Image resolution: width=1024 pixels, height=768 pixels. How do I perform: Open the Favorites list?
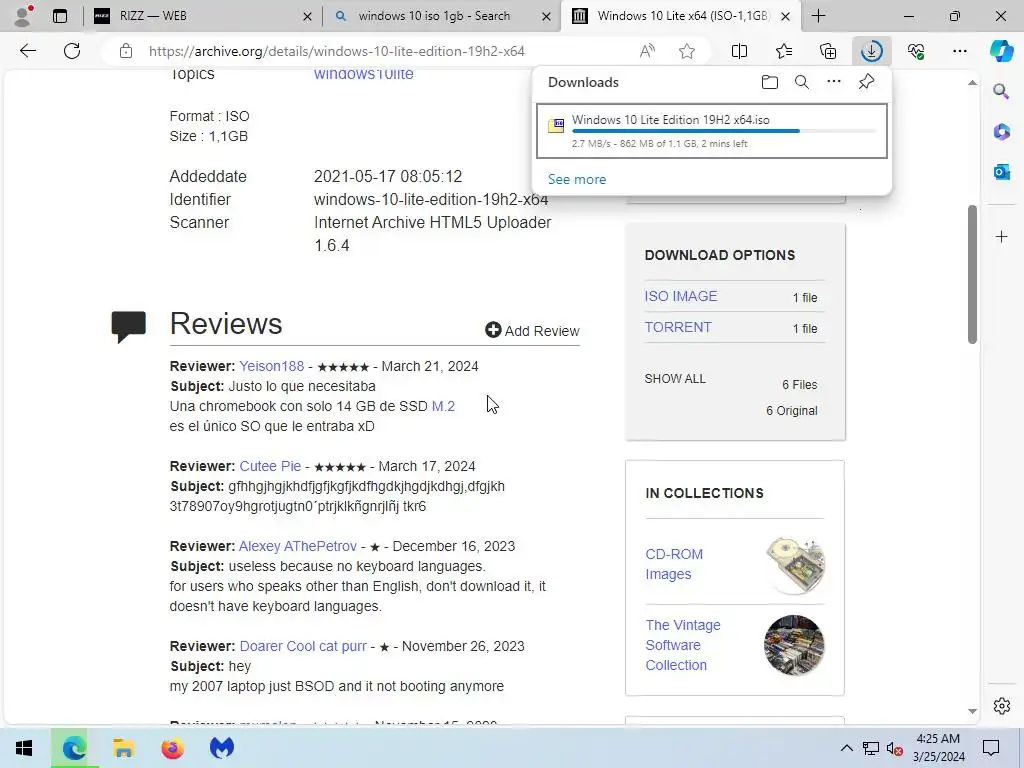(x=784, y=51)
